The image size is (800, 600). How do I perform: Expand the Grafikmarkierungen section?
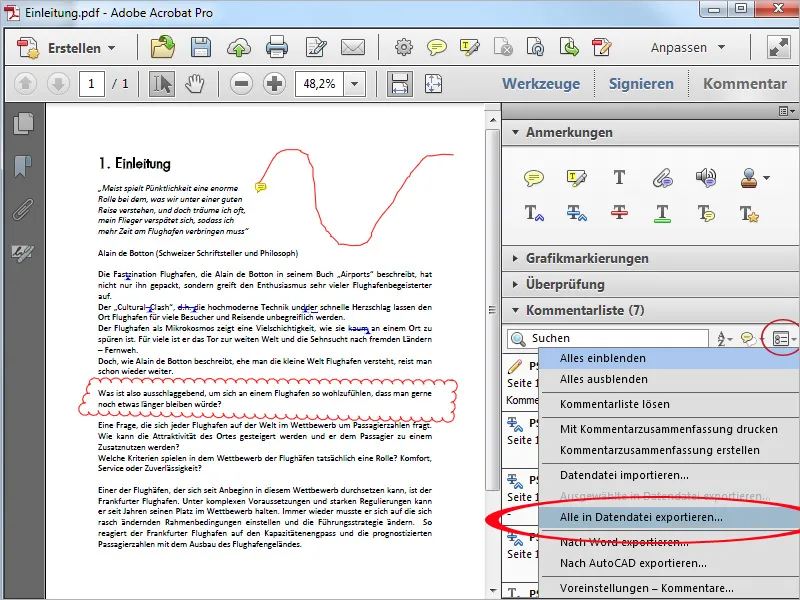coord(515,258)
